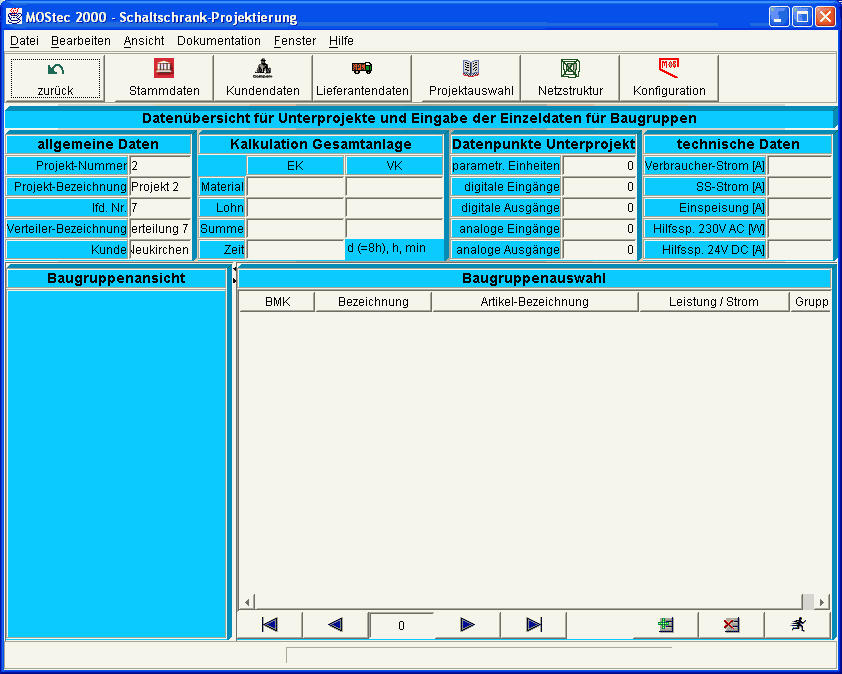The width and height of the screenshot is (842, 674).
Task: Click the running man exit icon
Action: (x=797, y=625)
